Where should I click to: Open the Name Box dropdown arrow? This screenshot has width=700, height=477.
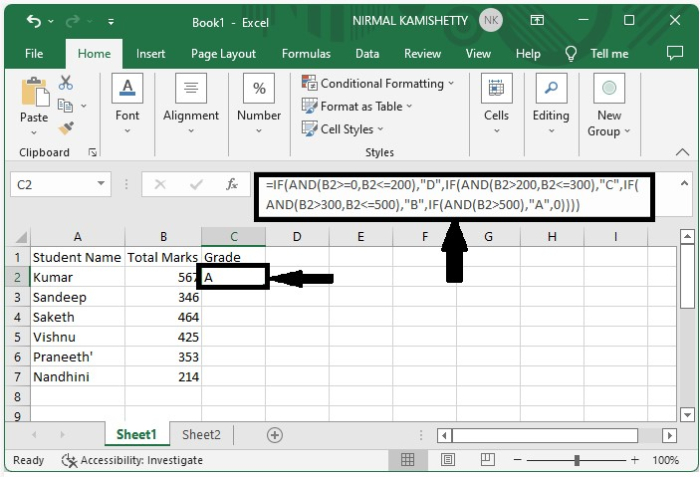coord(101,184)
